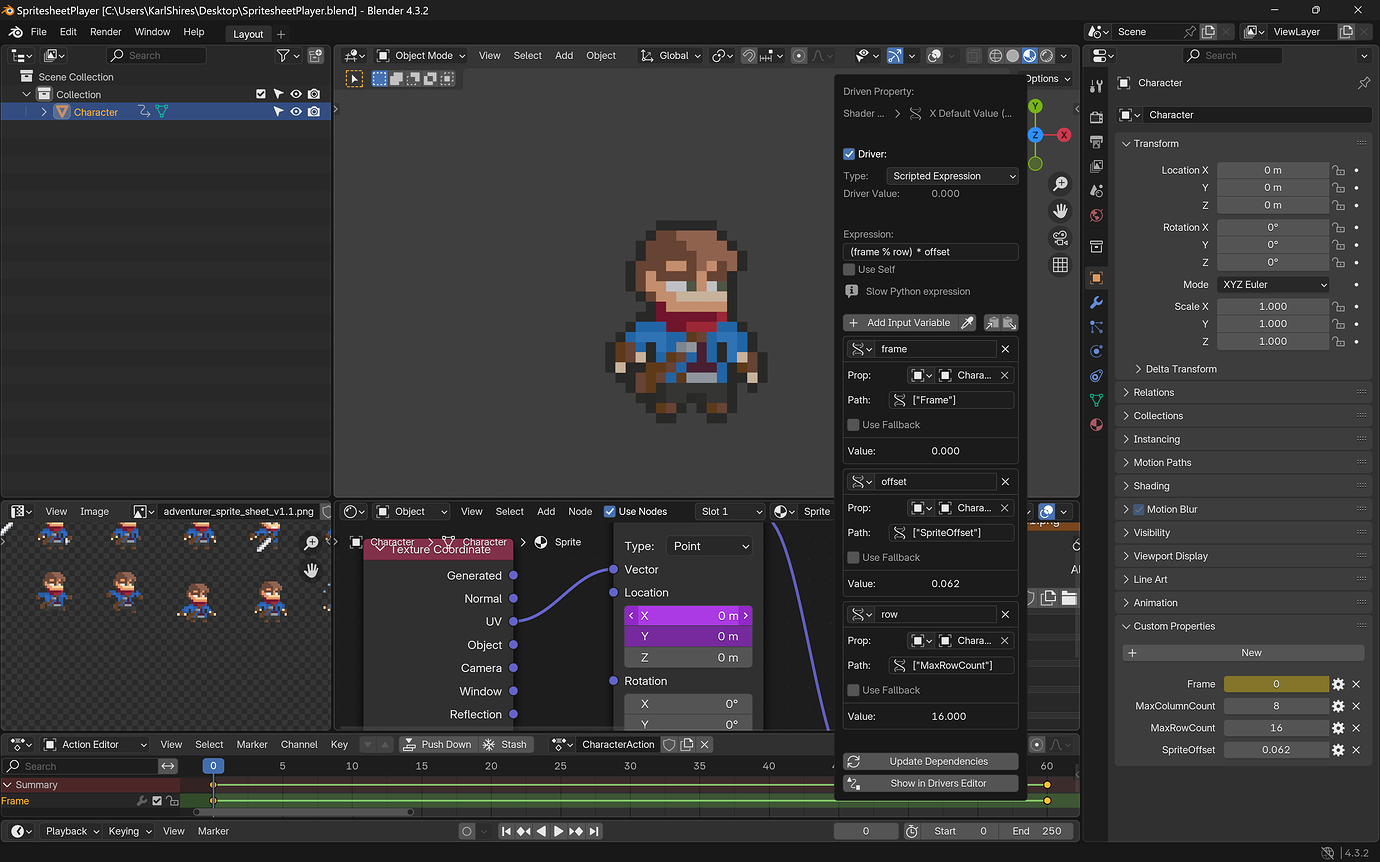
Task: Open the File menu
Action: point(38,32)
